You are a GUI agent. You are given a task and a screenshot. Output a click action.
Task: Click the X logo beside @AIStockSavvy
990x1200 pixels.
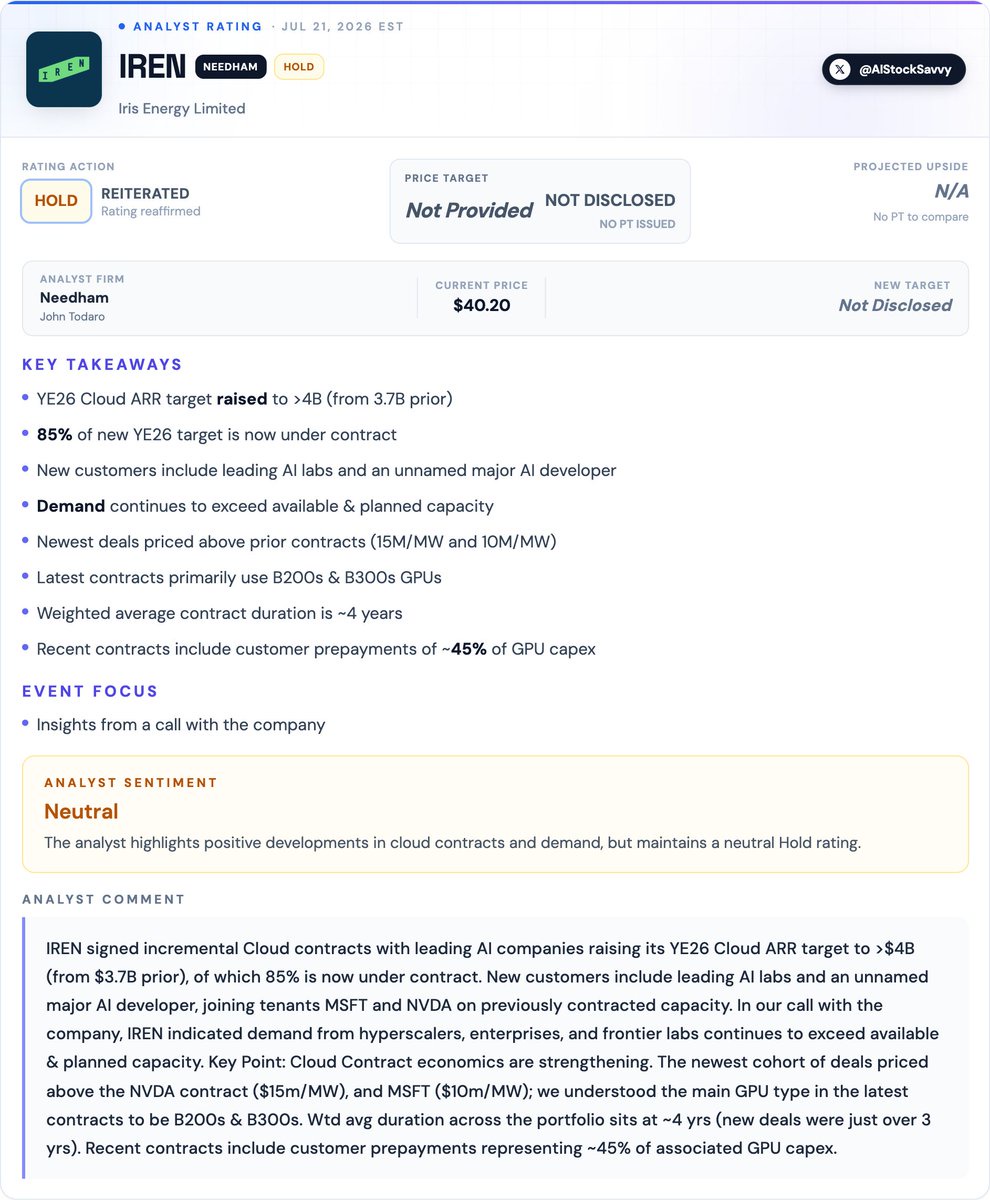(x=842, y=69)
